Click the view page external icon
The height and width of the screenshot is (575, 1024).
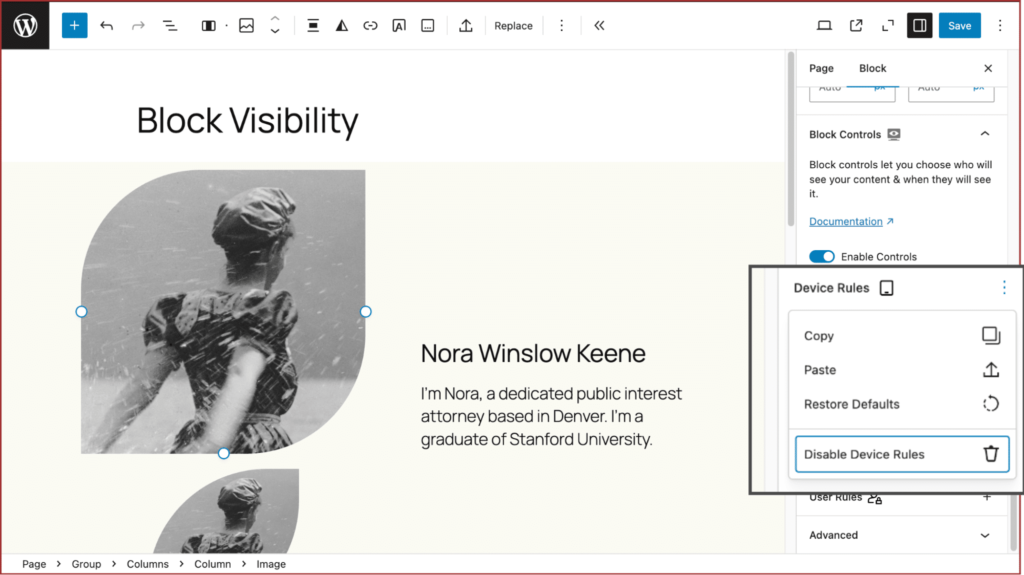point(856,26)
